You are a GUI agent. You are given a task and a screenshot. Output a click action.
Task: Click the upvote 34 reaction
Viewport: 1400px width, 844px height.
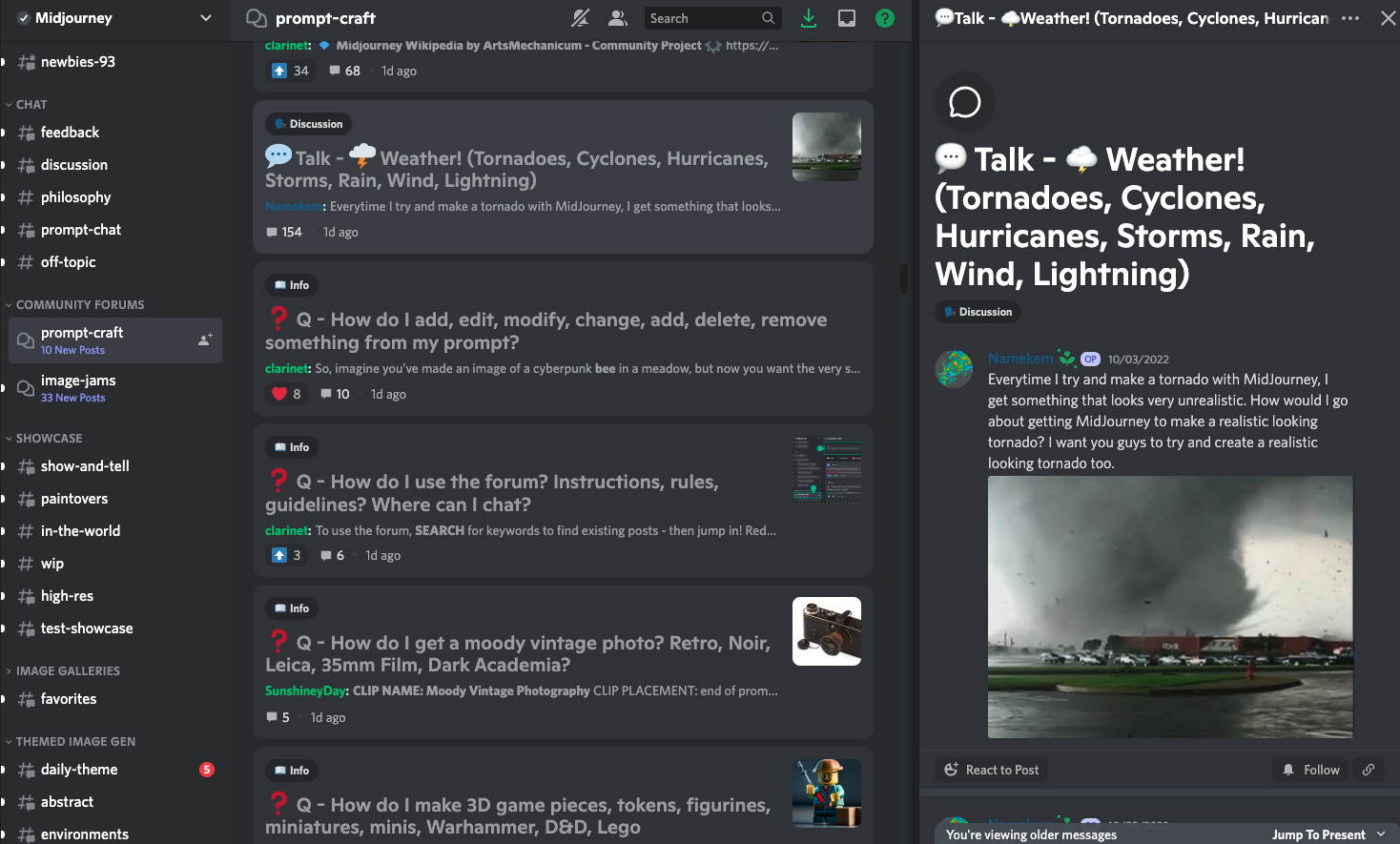click(290, 71)
